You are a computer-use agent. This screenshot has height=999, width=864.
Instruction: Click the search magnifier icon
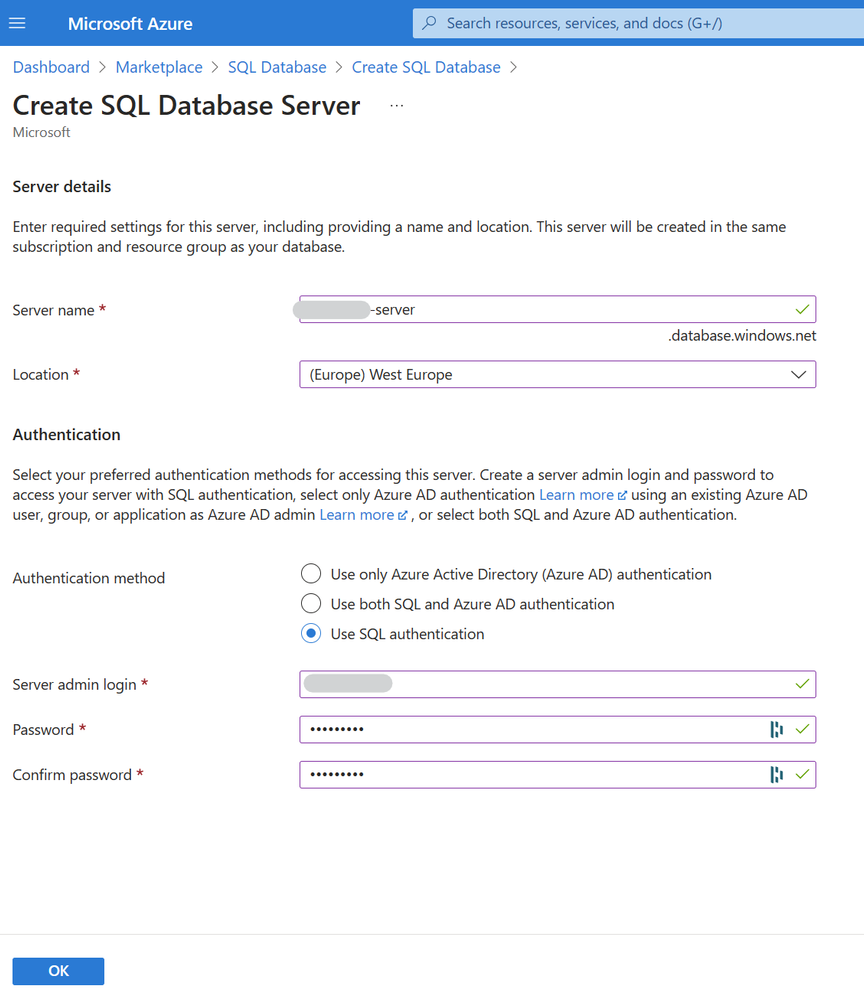(430, 23)
